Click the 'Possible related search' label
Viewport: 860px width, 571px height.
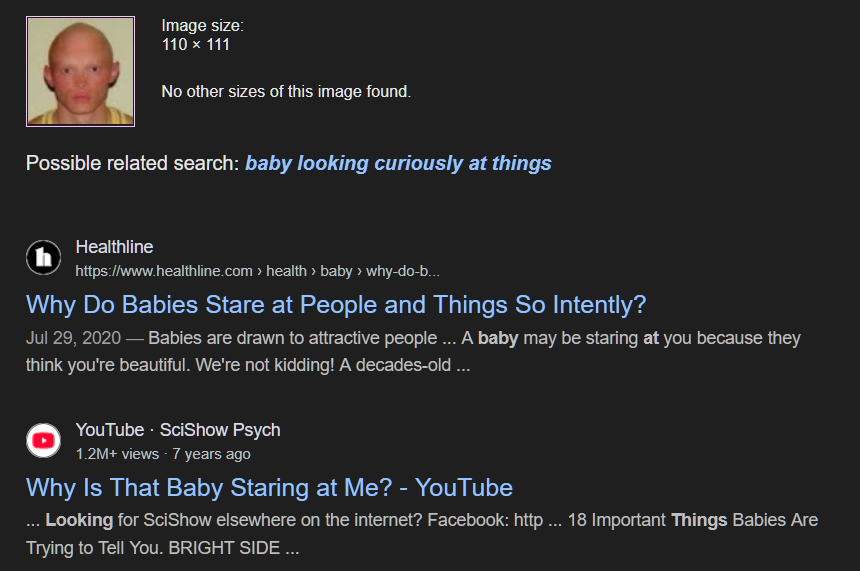tap(133, 163)
